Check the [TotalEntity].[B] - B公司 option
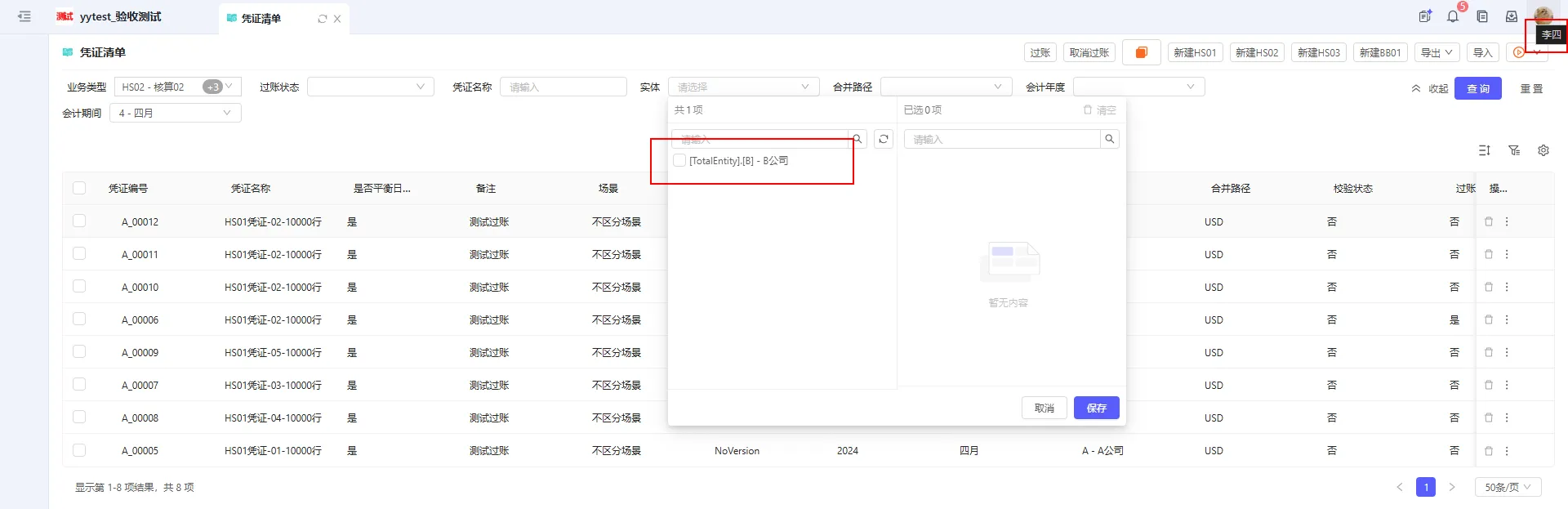 tap(679, 161)
